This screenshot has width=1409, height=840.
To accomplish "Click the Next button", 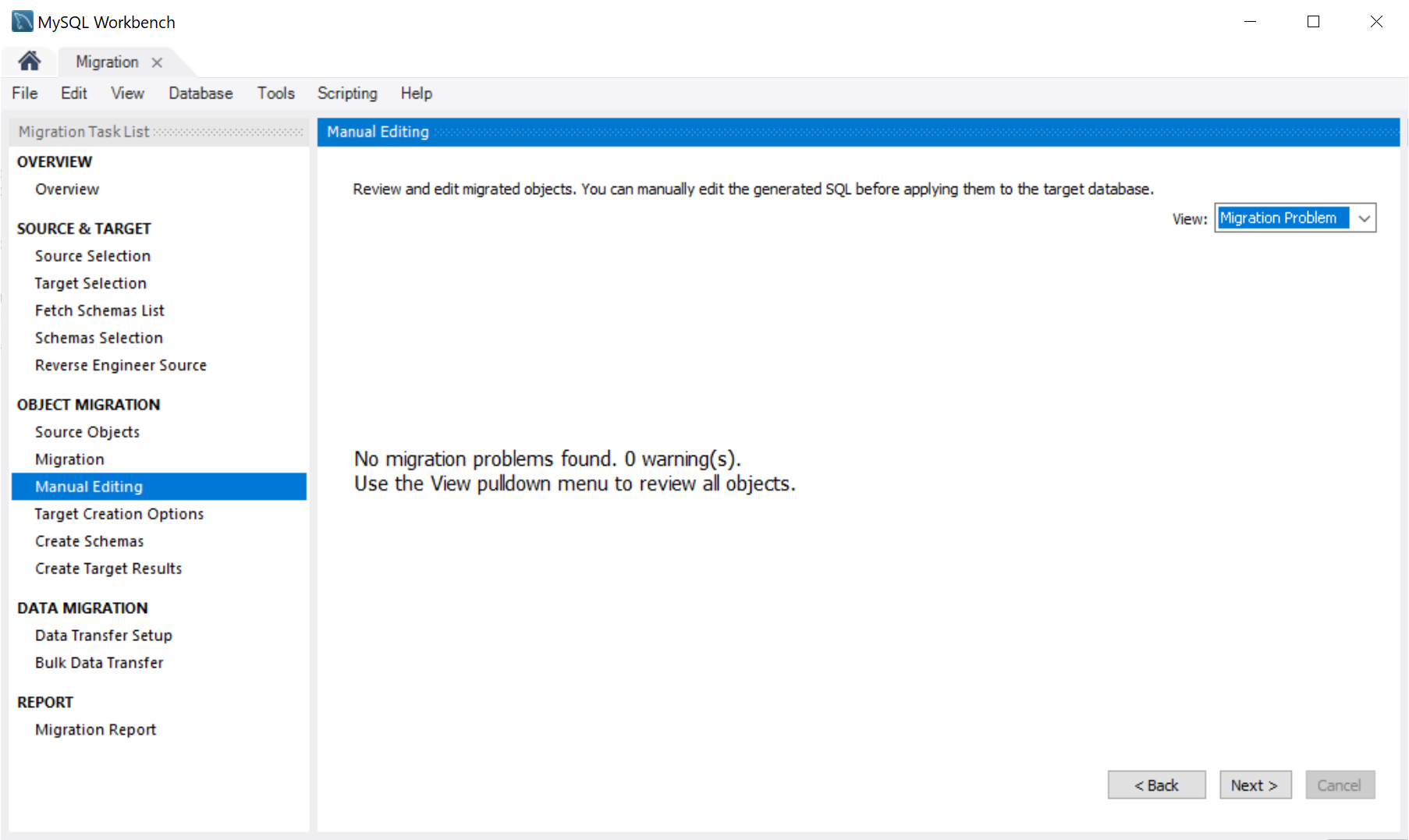I will coord(1255,785).
